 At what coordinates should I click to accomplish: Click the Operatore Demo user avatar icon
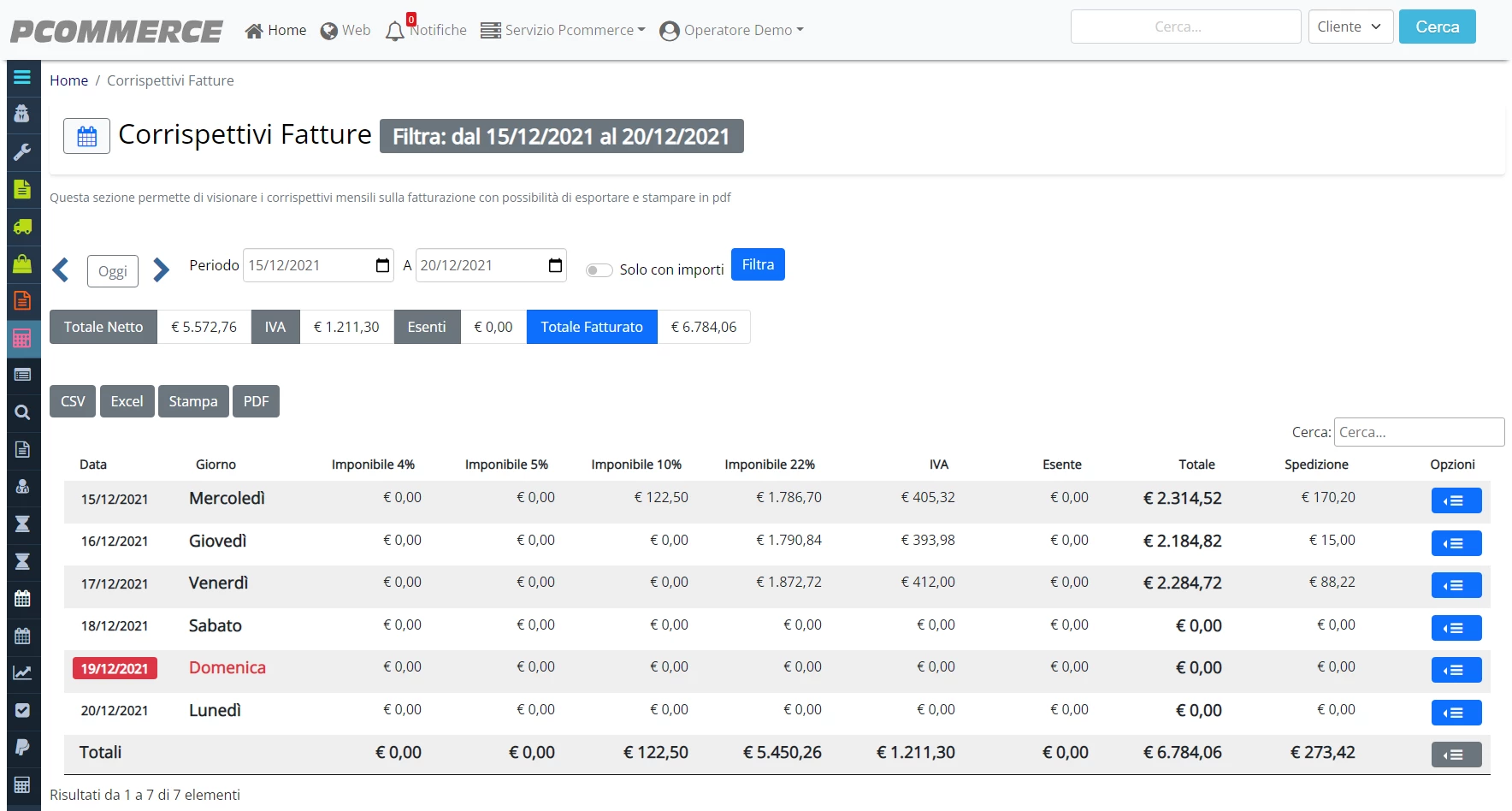[670, 31]
